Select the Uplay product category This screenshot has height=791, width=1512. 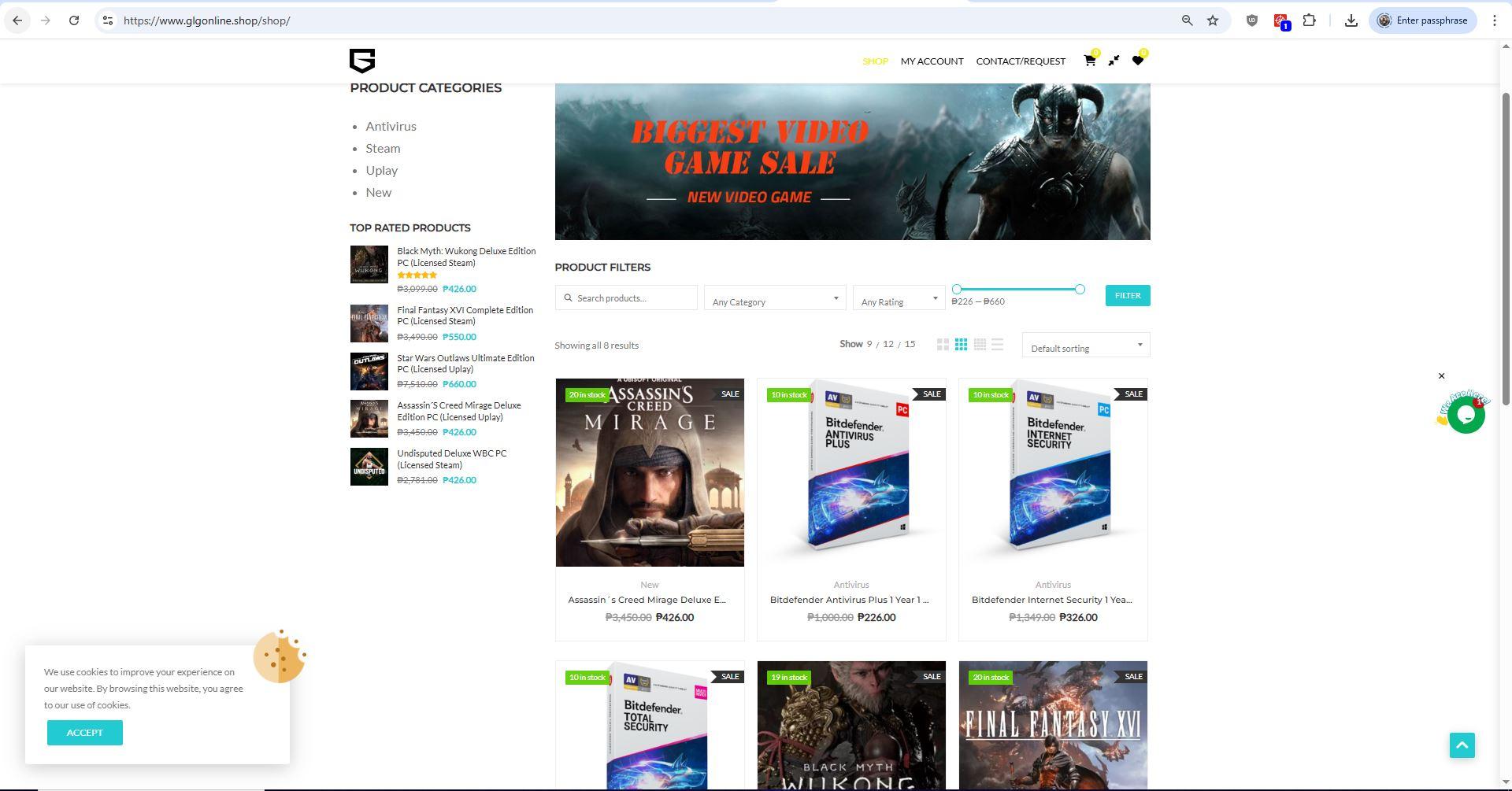tap(381, 170)
